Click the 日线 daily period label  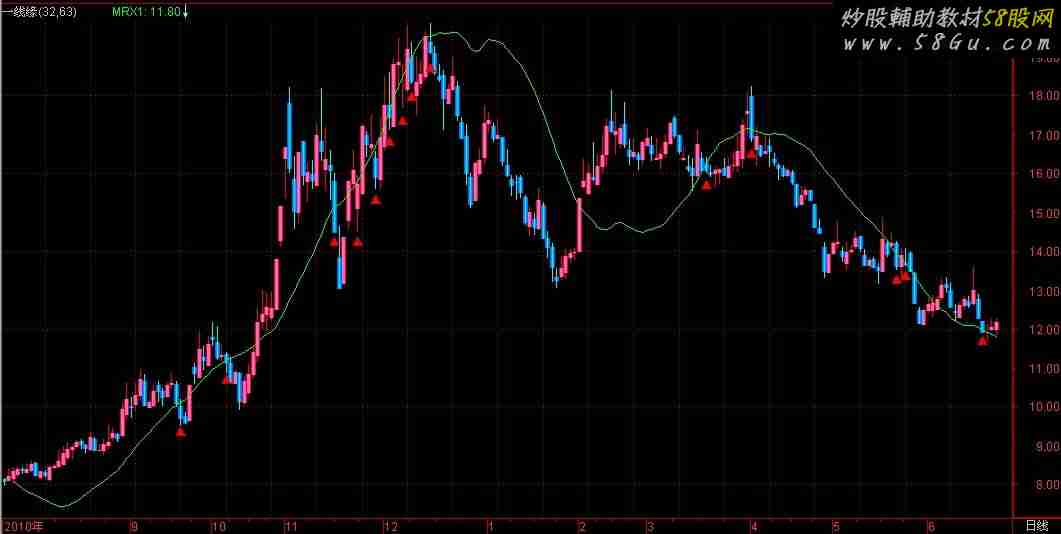pos(1036,526)
